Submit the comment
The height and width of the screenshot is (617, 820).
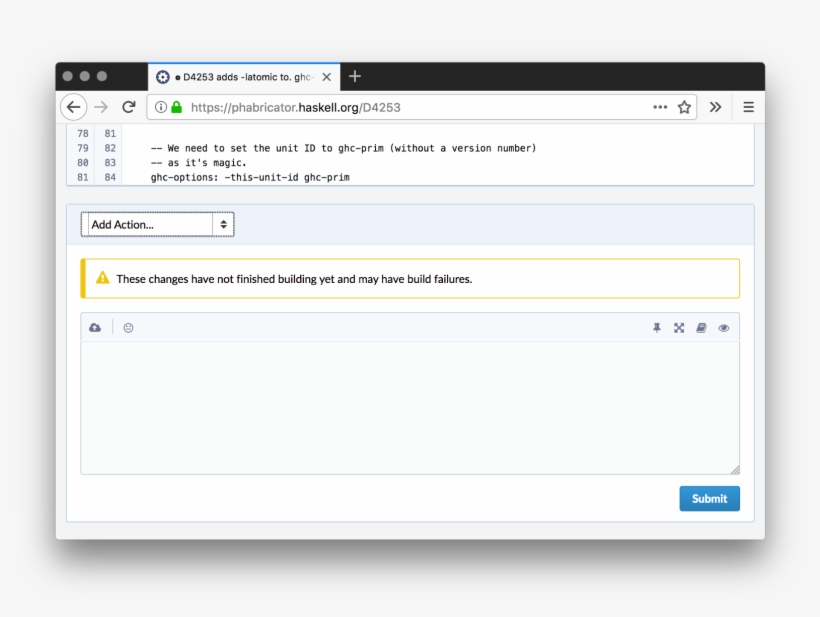click(709, 498)
